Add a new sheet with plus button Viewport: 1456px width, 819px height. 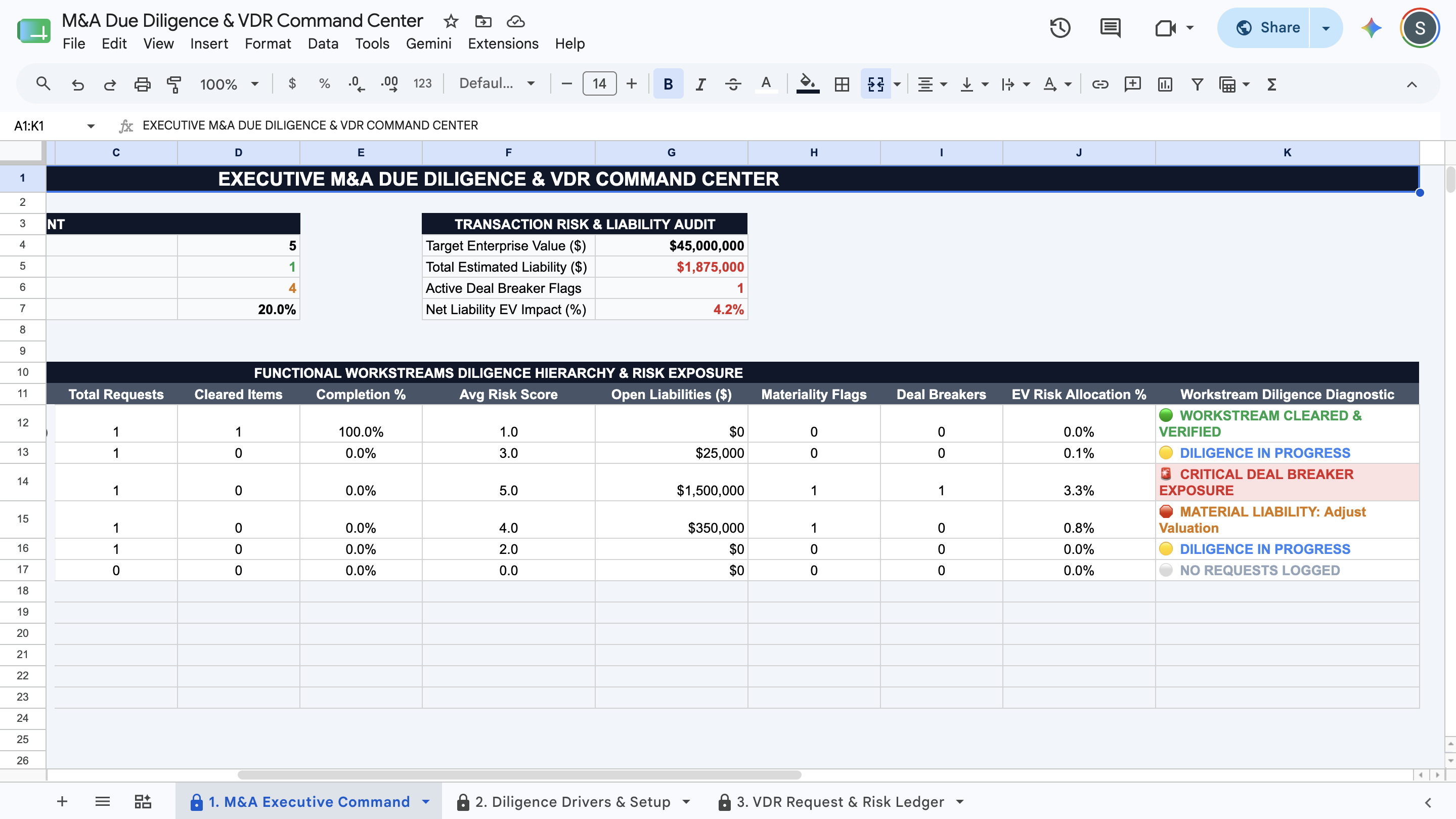pyautogui.click(x=62, y=801)
